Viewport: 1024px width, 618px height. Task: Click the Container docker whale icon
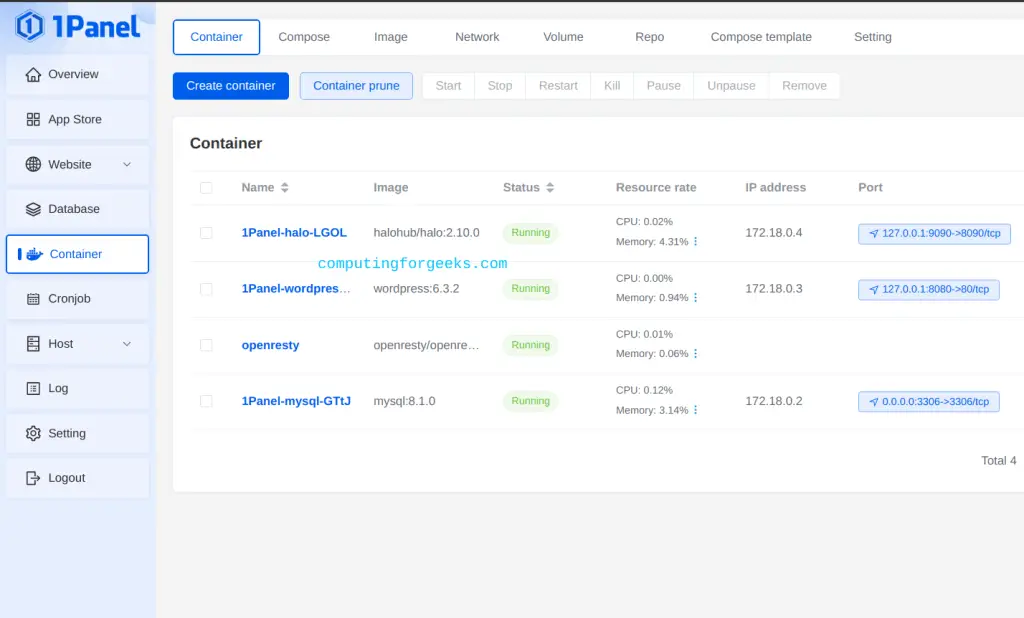click(35, 254)
